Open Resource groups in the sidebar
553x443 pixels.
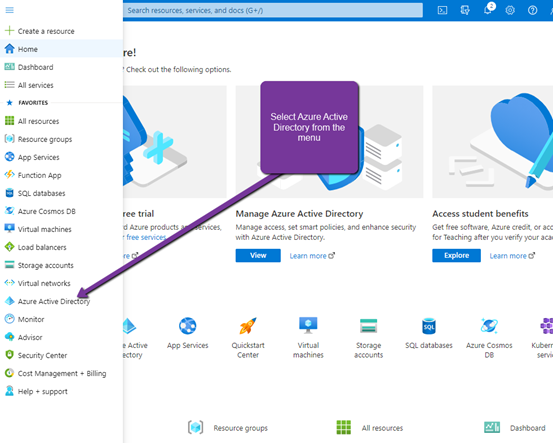[x=61, y=139]
